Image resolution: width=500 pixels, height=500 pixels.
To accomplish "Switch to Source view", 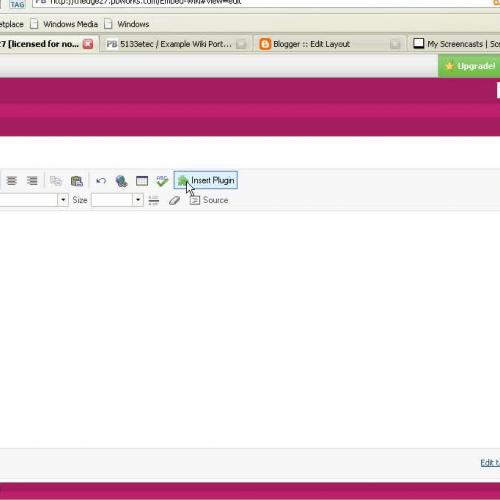I will pos(209,200).
